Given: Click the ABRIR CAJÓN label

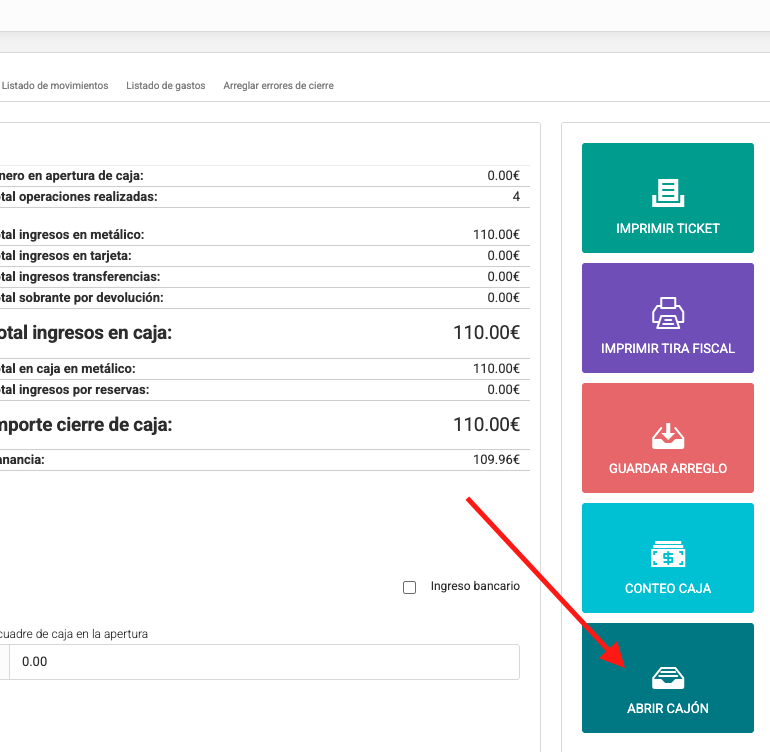Looking at the screenshot, I should pyautogui.click(x=668, y=708).
